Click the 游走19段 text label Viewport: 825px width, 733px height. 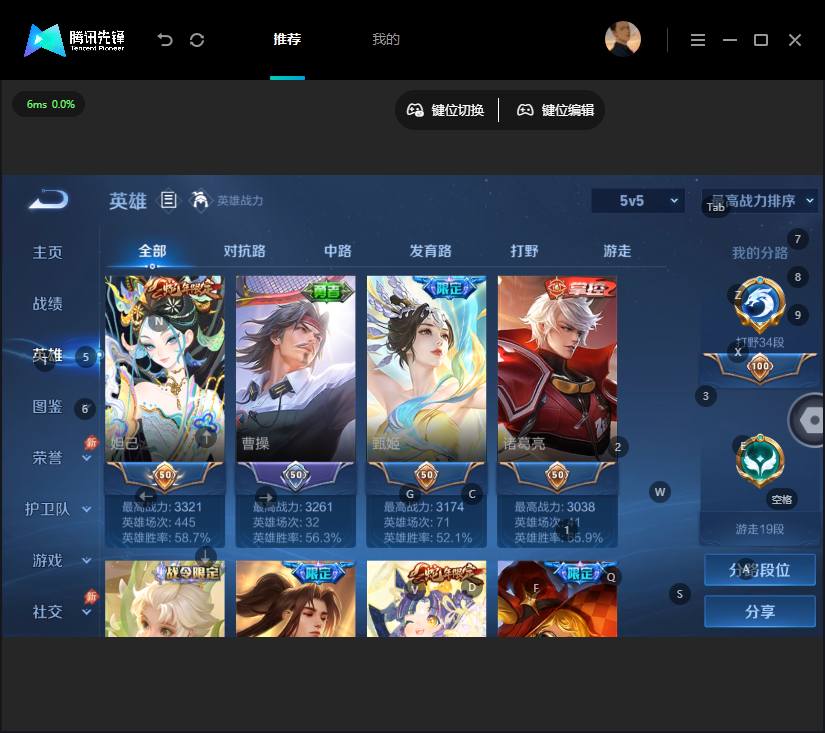coord(760,529)
